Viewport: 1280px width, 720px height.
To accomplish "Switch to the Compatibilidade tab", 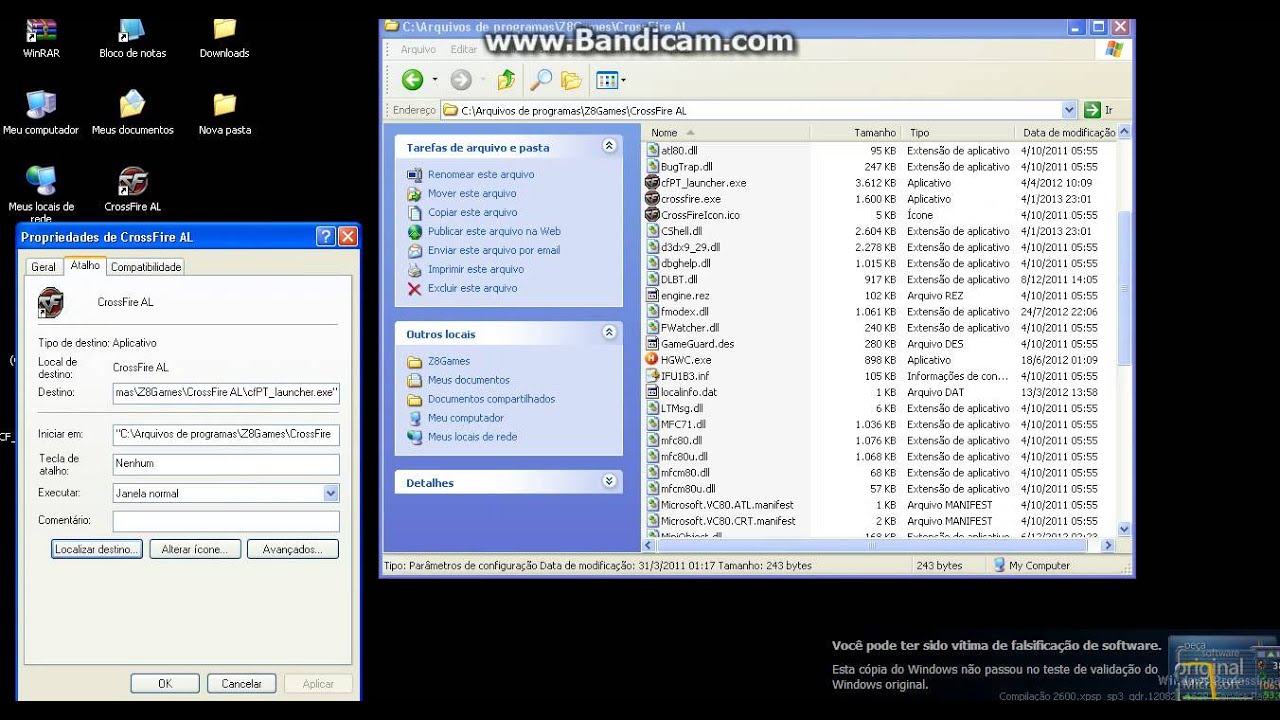I will pos(146,267).
